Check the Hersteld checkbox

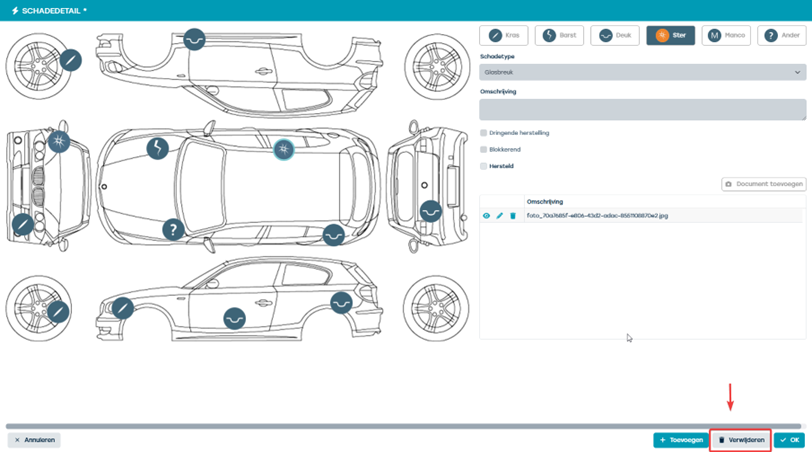(483, 166)
